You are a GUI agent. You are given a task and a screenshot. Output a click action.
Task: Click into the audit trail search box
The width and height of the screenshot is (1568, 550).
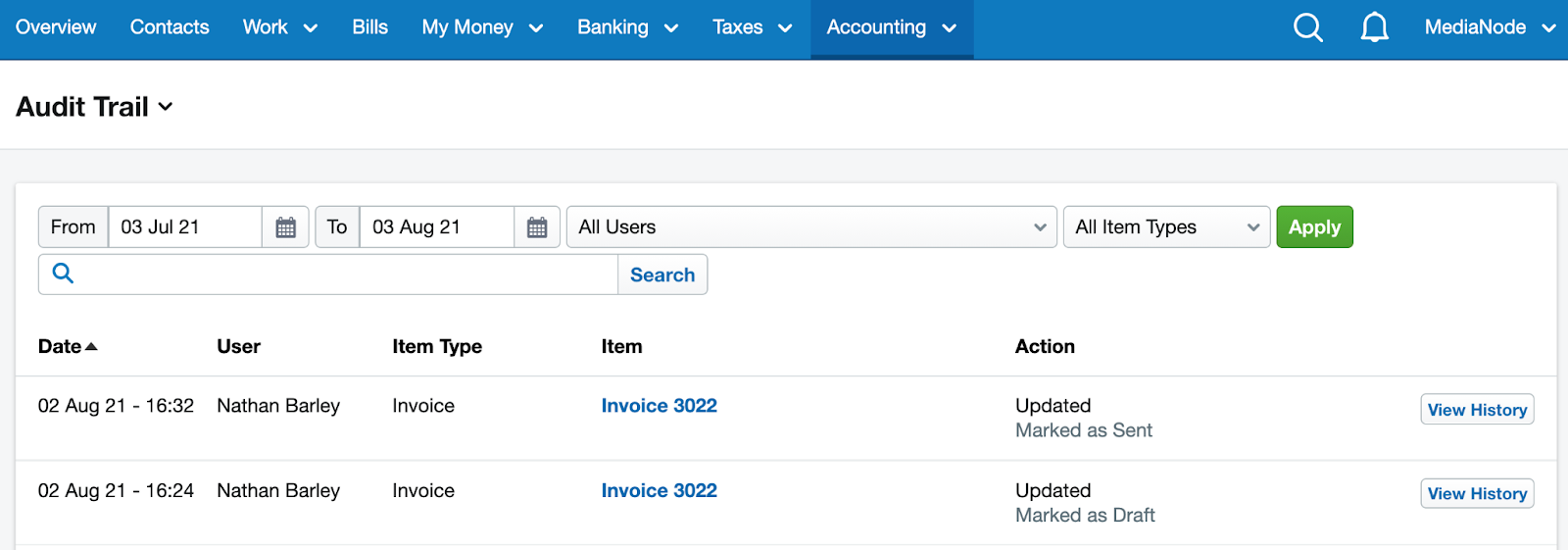click(328, 275)
